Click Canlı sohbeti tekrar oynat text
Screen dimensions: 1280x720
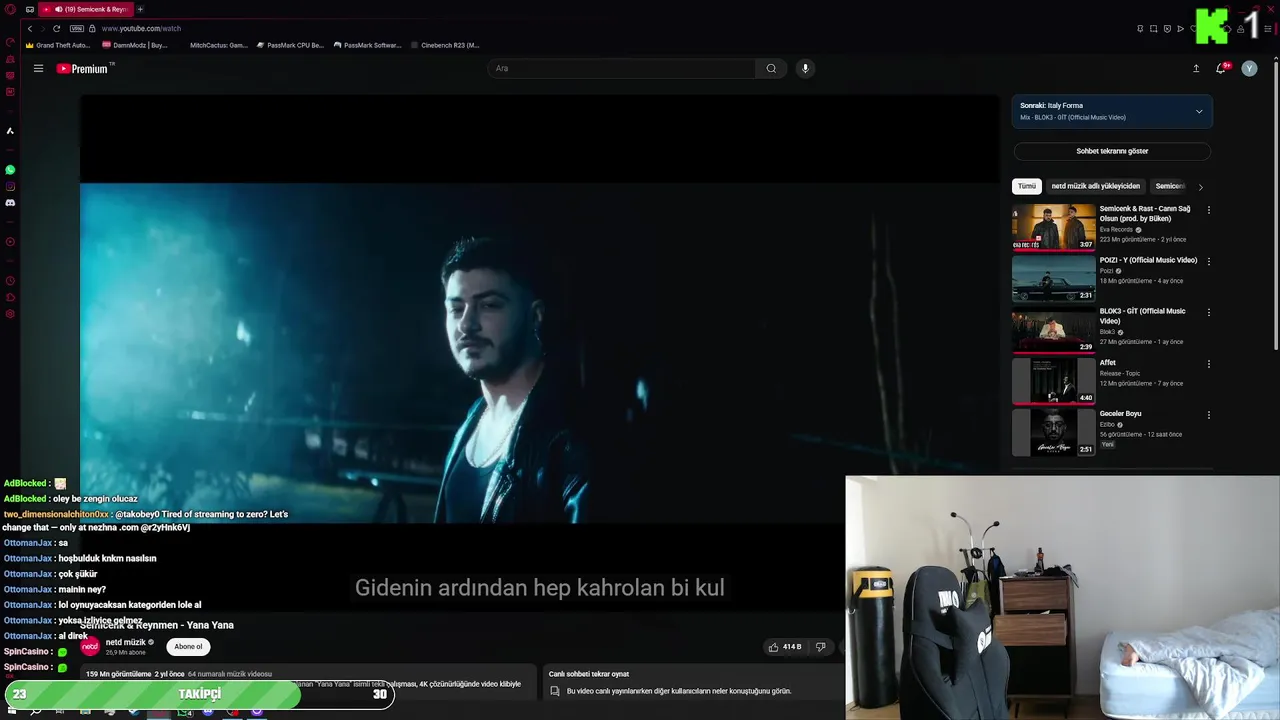[x=589, y=674]
